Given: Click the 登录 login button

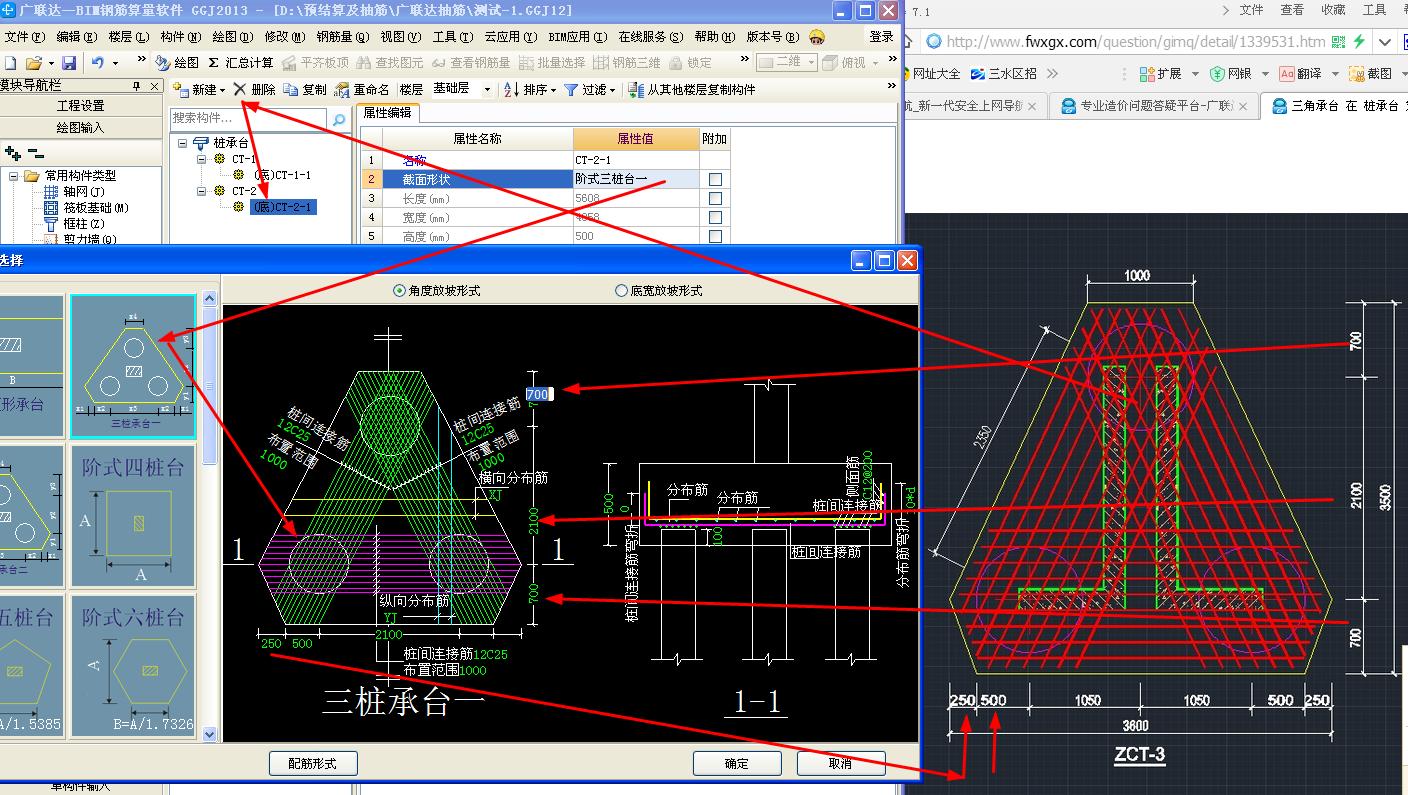Looking at the screenshot, I should 881,36.
